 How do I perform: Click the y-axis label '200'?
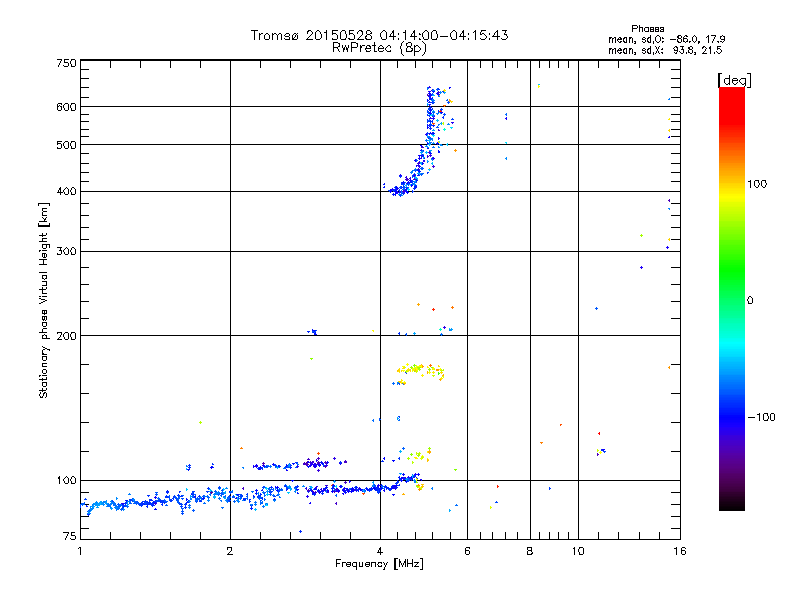click(66, 336)
